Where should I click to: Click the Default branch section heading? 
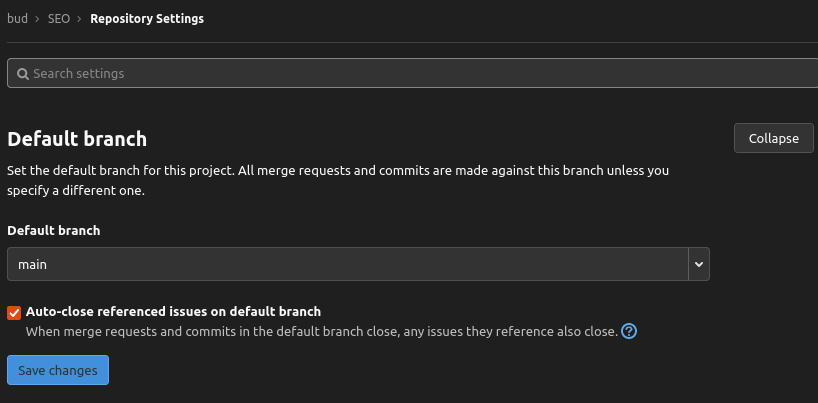click(77, 139)
